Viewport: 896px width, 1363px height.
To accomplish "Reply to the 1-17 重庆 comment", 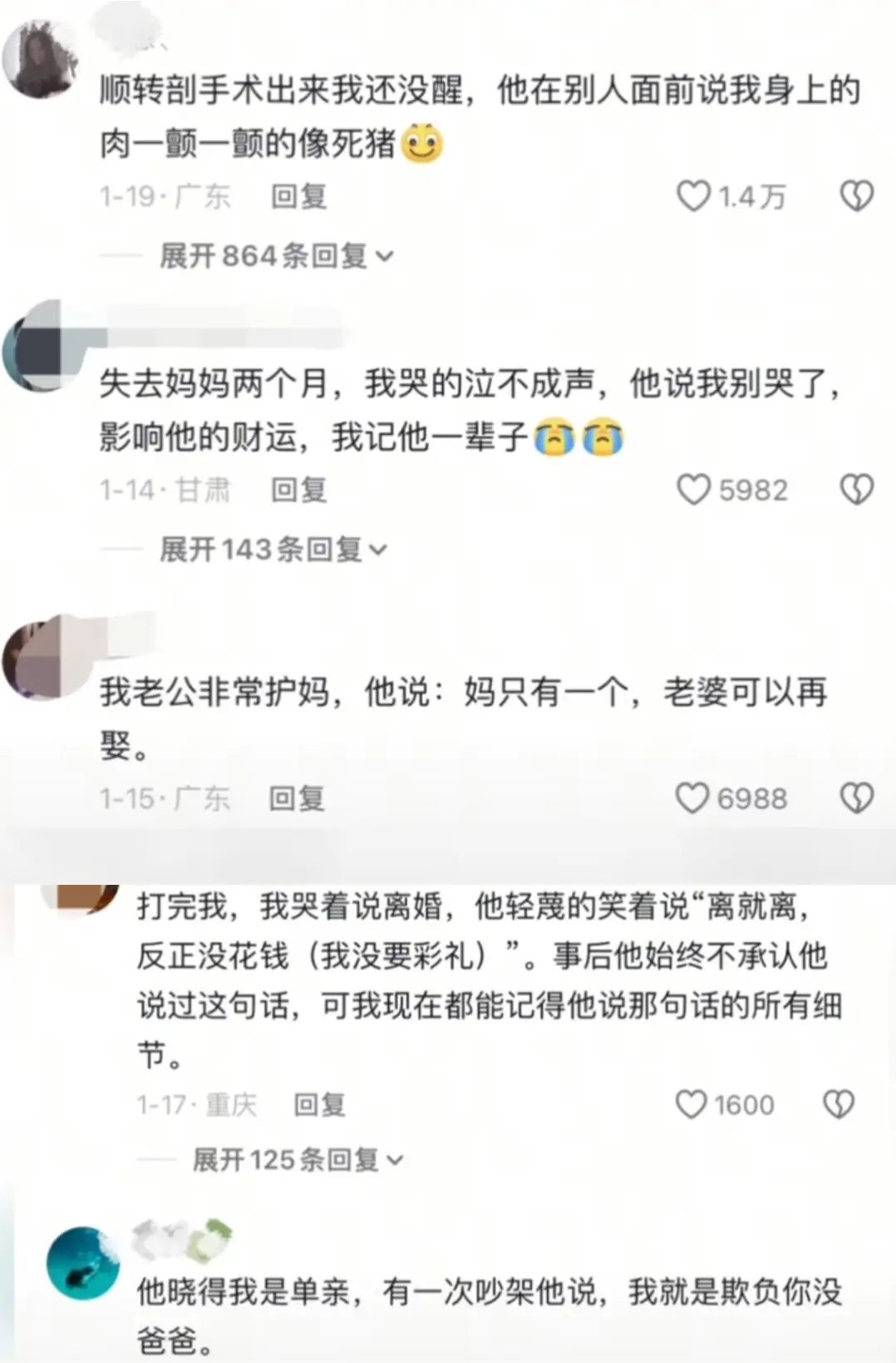I will click(x=319, y=1105).
